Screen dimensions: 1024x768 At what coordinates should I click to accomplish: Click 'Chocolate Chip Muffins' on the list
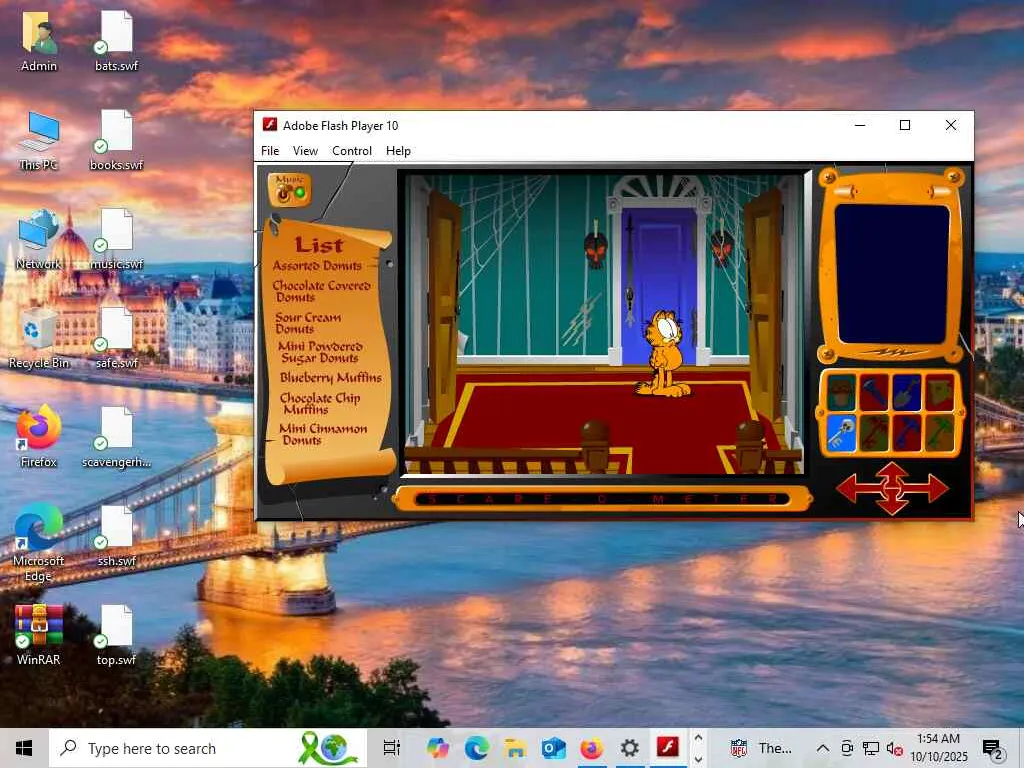[x=319, y=403]
